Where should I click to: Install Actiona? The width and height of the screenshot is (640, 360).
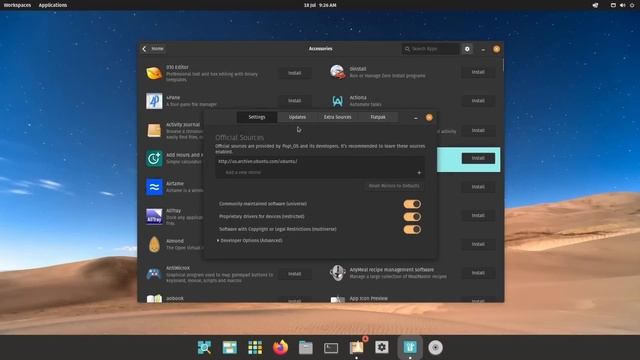click(x=478, y=100)
